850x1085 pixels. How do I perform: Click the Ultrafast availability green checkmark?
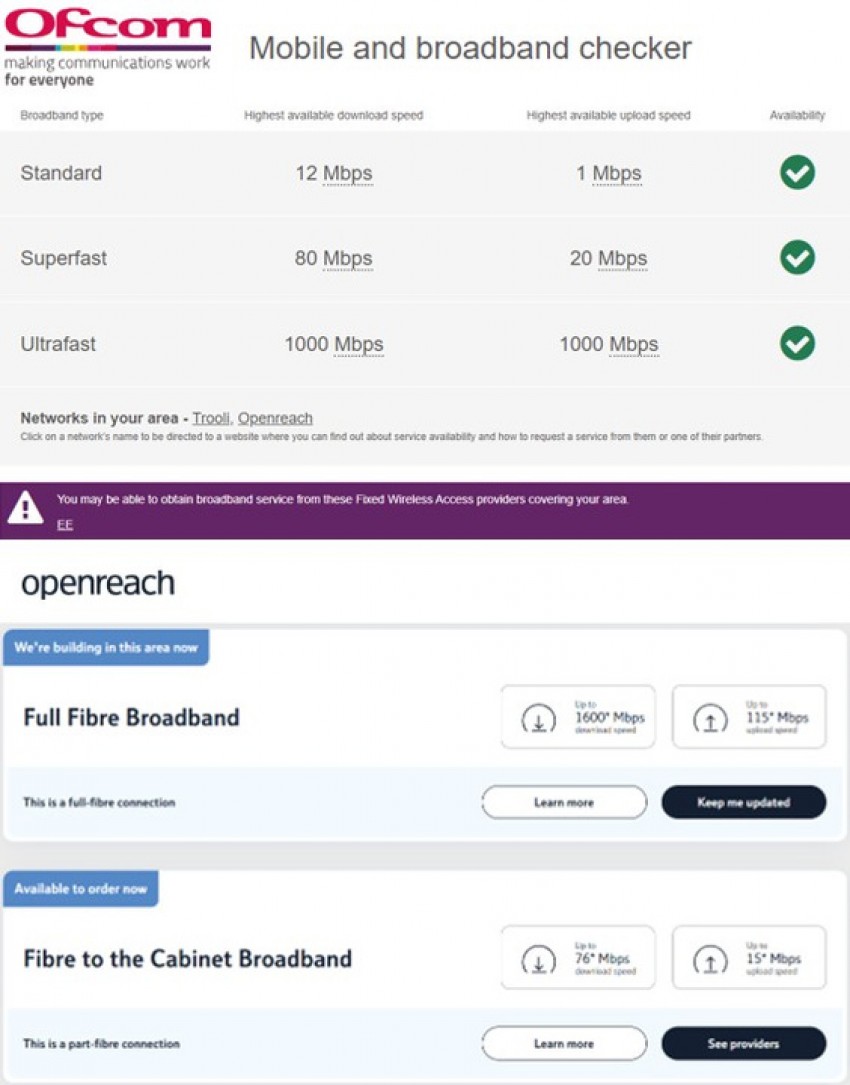coord(797,344)
